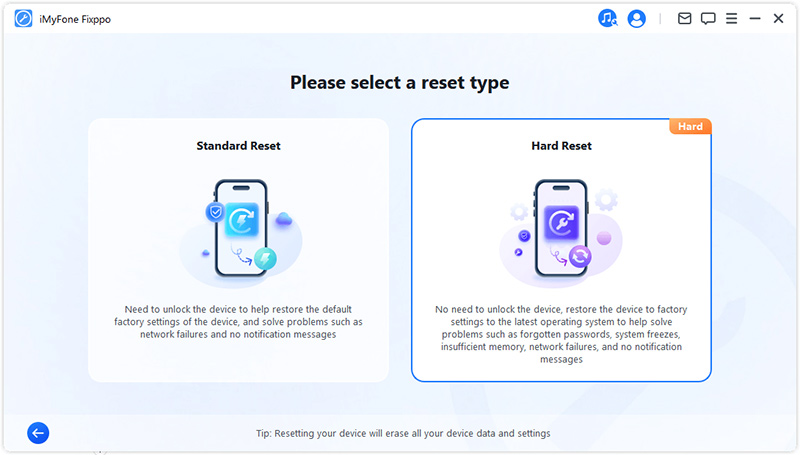Image resolution: width=800 pixels, height=455 pixels.
Task: Open the feedback chat bubble icon
Action: click(x=708, y=19)
